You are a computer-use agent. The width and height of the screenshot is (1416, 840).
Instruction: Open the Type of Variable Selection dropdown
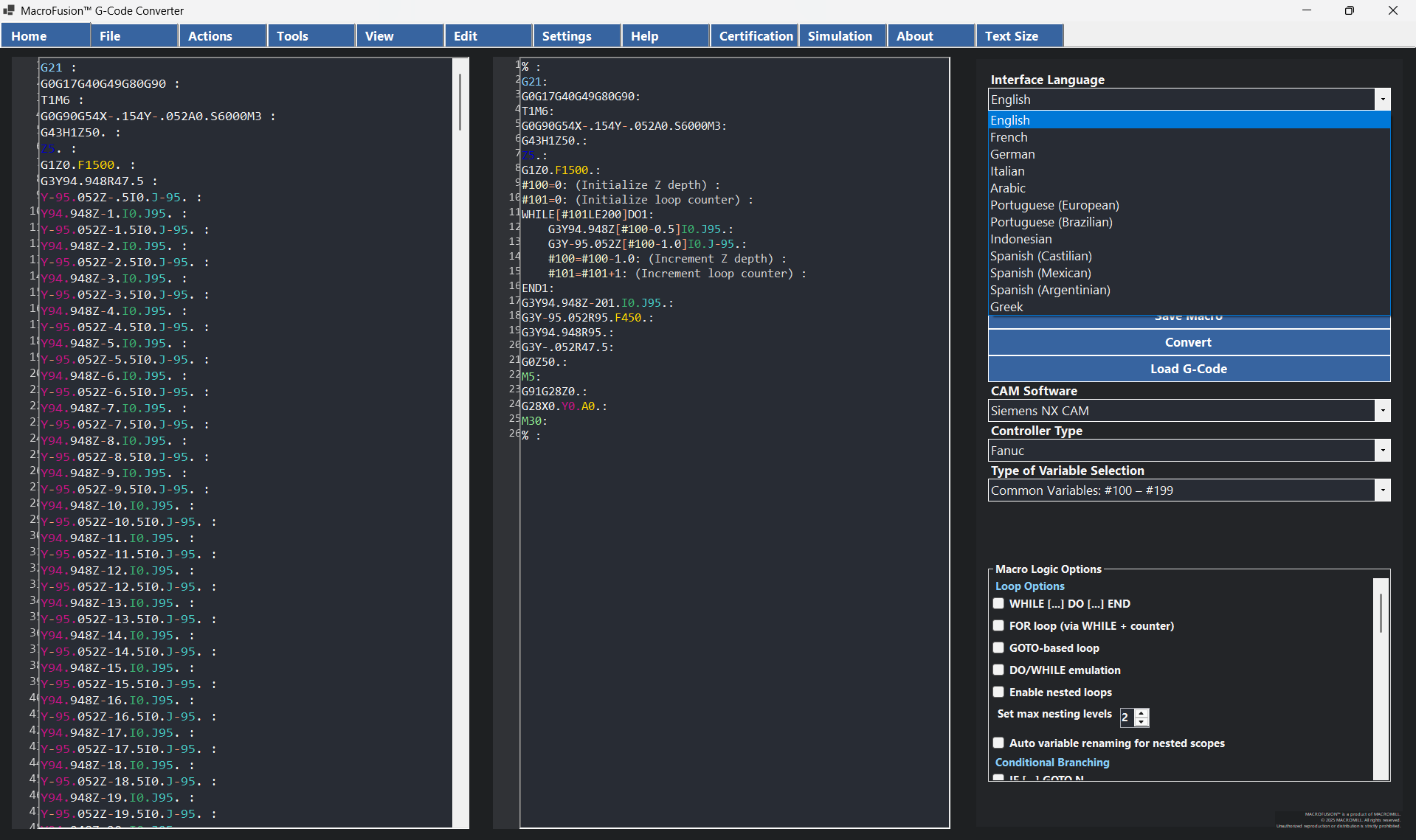1382,490
